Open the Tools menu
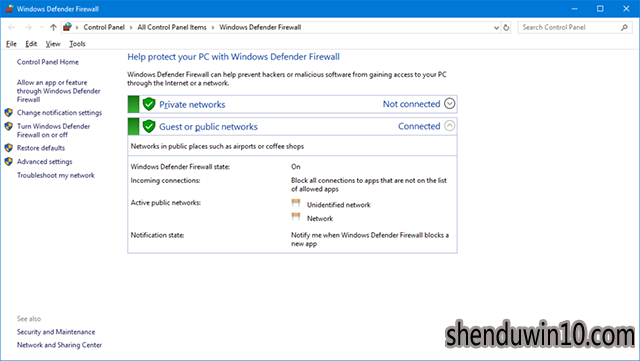This screenshot has height=361, width=640. coord(77,44)
